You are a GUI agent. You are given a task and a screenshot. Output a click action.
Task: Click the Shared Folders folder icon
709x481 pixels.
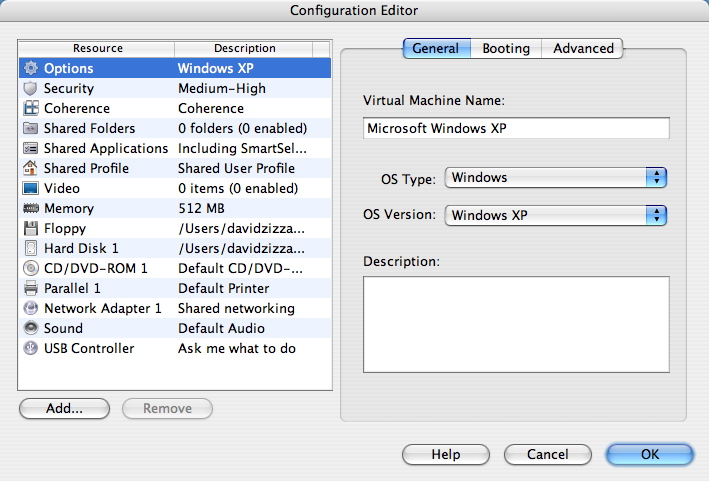(31, 128)
